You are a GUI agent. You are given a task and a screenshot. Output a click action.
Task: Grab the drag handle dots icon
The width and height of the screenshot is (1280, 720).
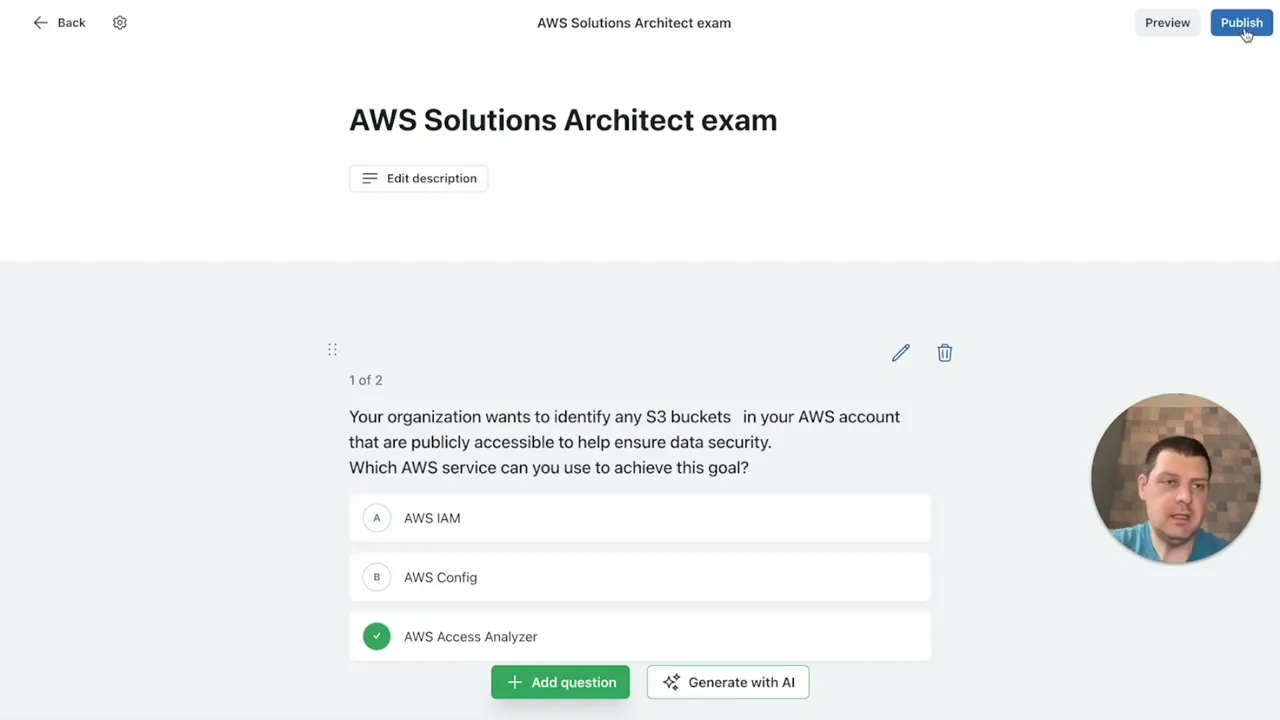click(332, 349)
